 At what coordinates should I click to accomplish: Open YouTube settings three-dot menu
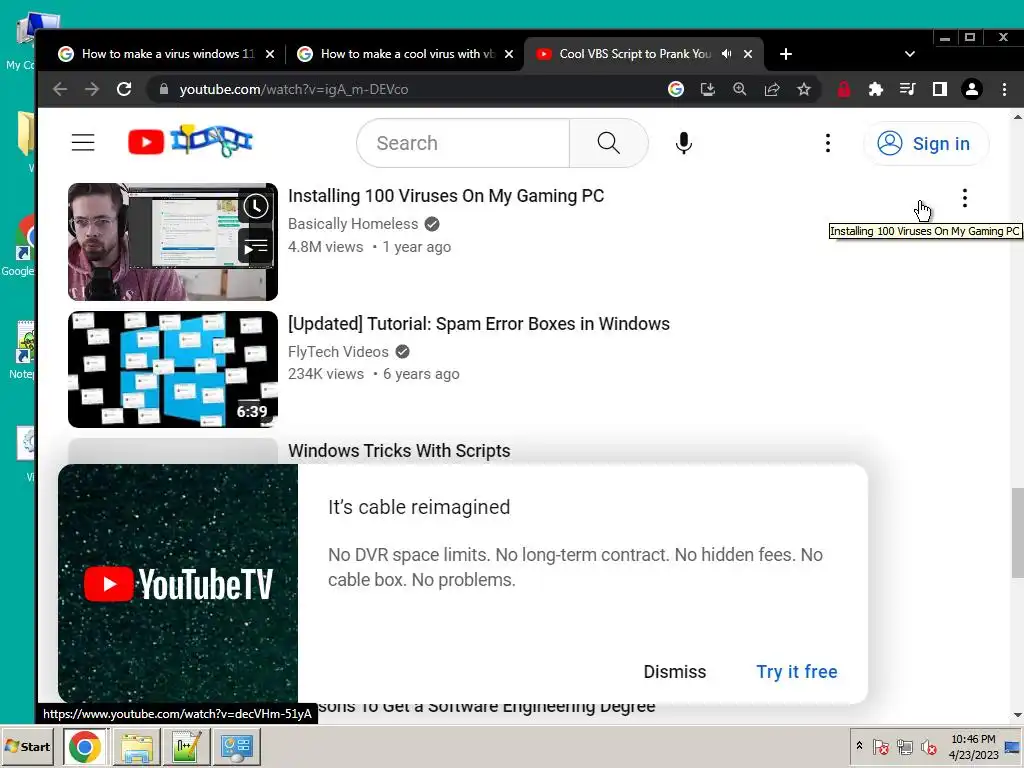pyautogui.click(x=828, y=143)
